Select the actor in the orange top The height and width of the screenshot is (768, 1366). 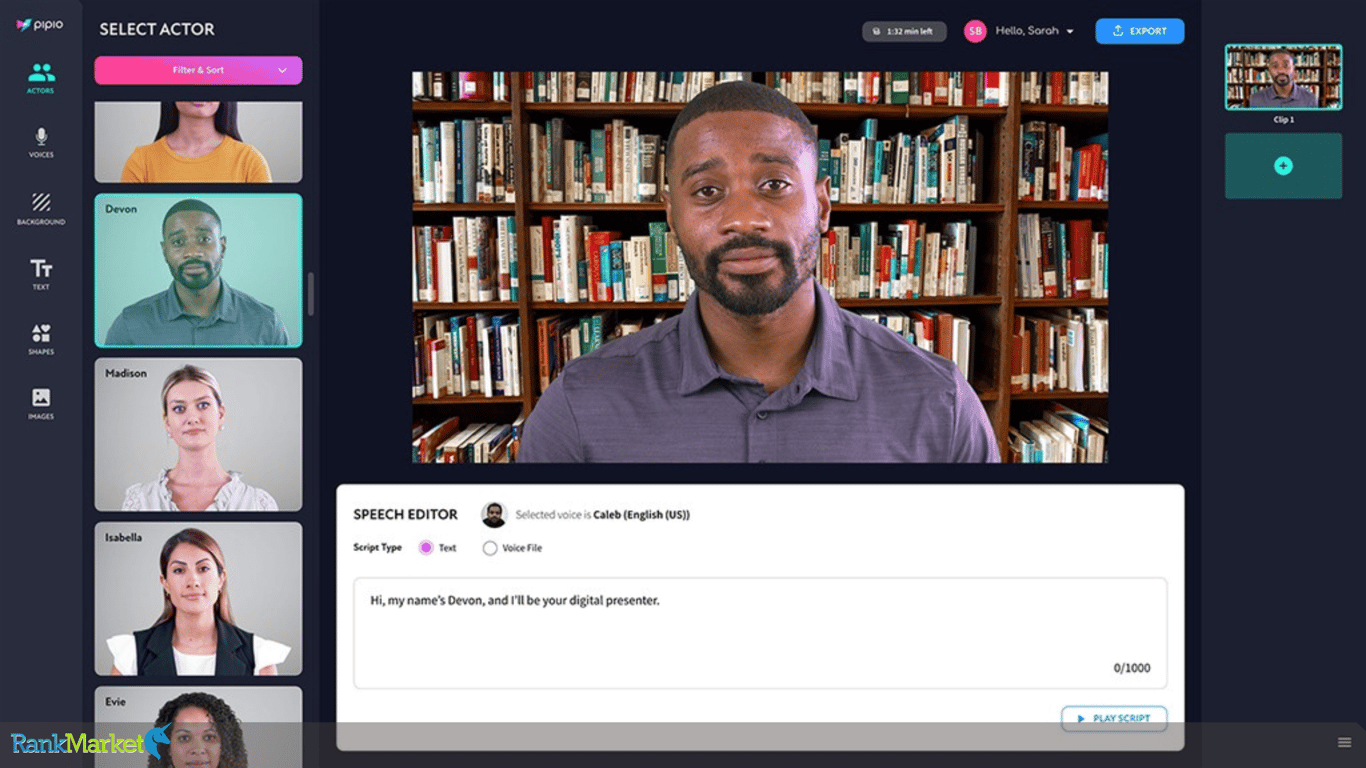pos(198,141)
